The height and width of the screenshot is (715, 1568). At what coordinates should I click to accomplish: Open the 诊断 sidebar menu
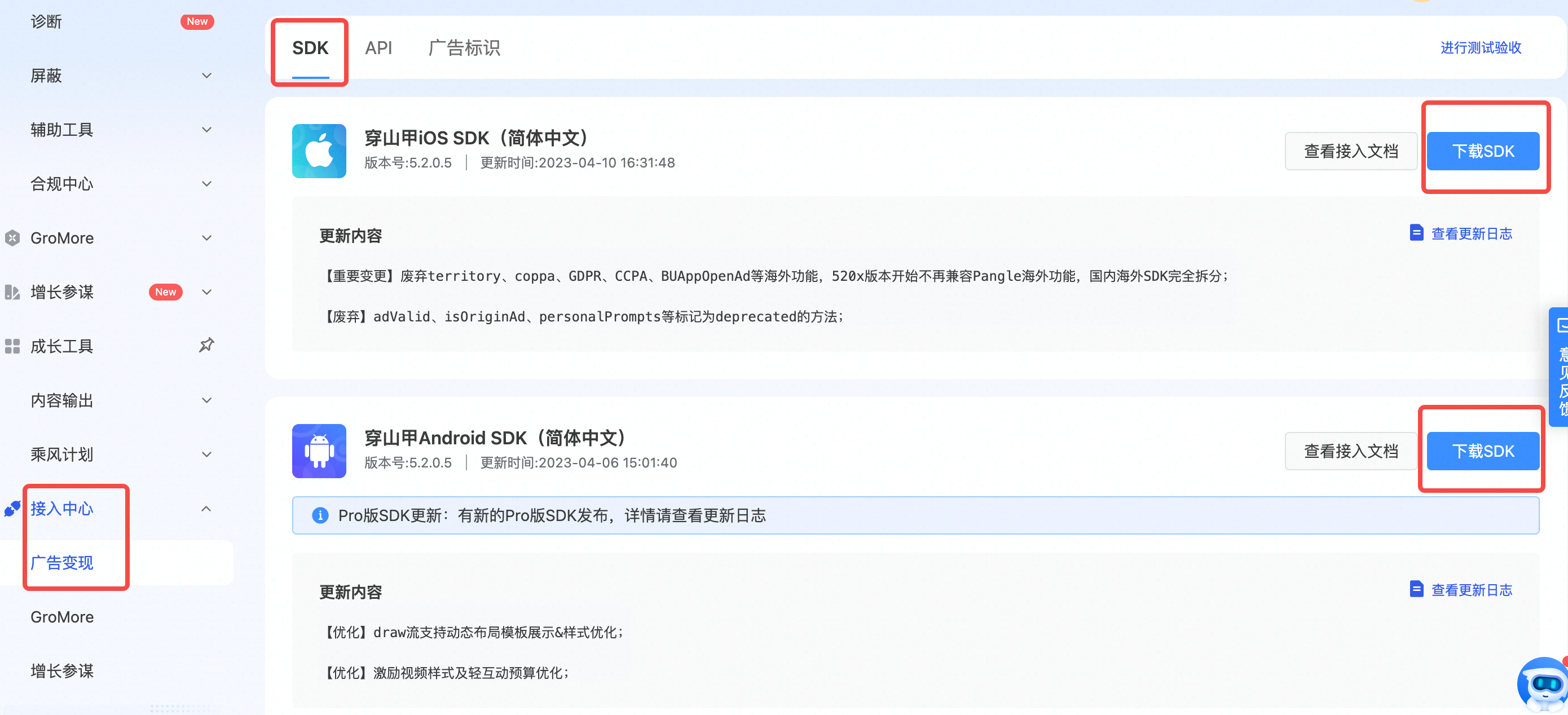click(46, 21)
